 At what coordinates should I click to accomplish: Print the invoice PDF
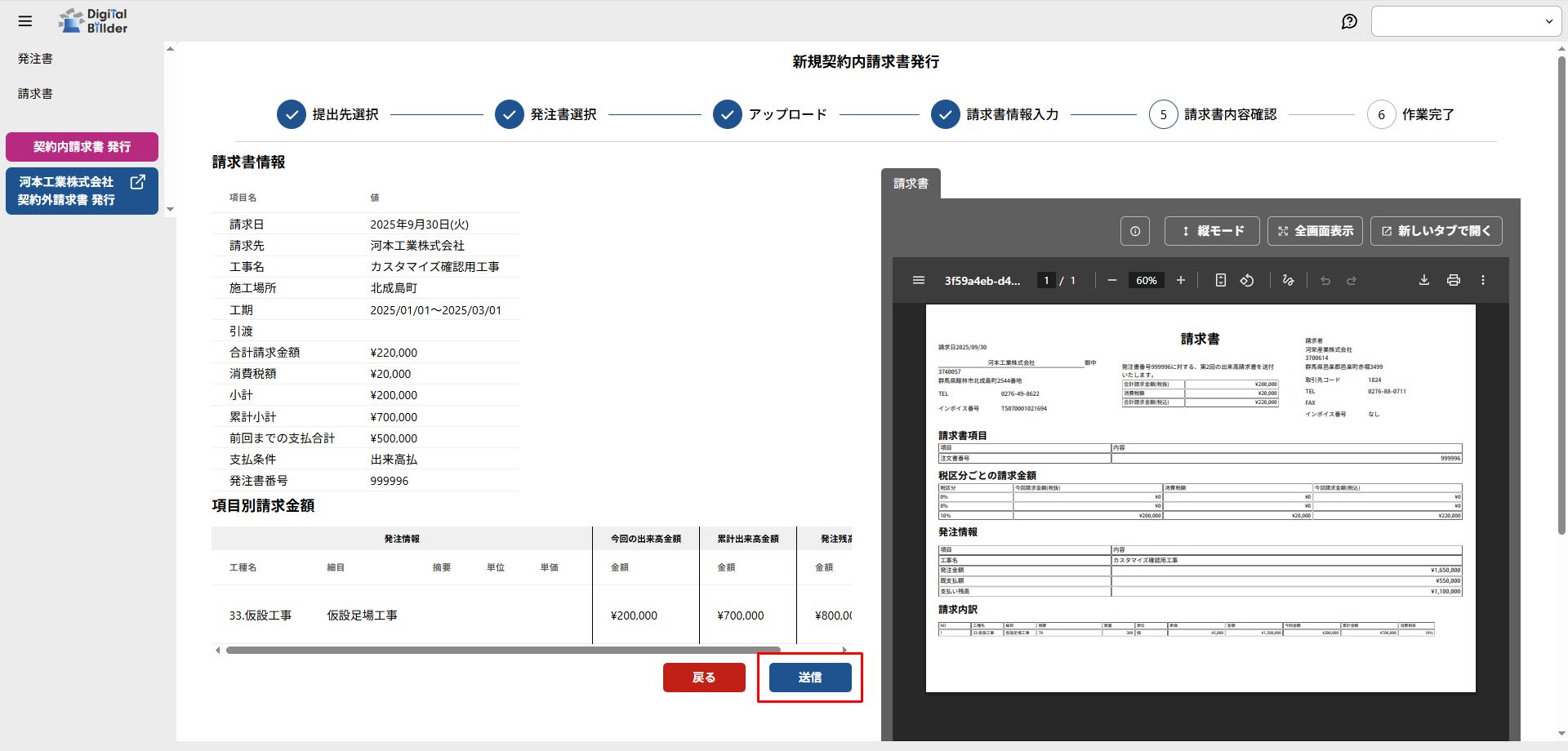[1453, 280]
